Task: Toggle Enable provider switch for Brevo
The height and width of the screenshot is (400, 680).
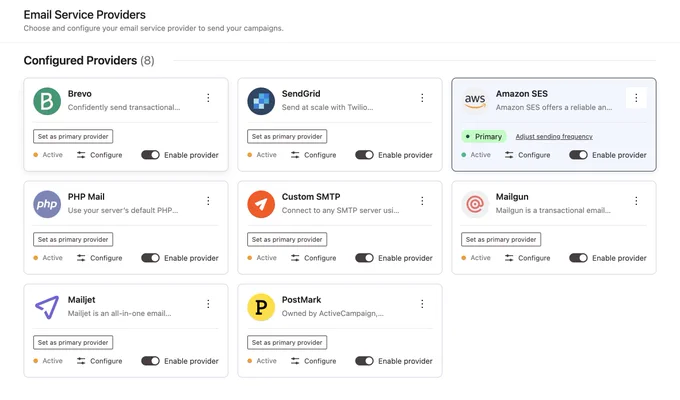Action: [x=150, y=155]
